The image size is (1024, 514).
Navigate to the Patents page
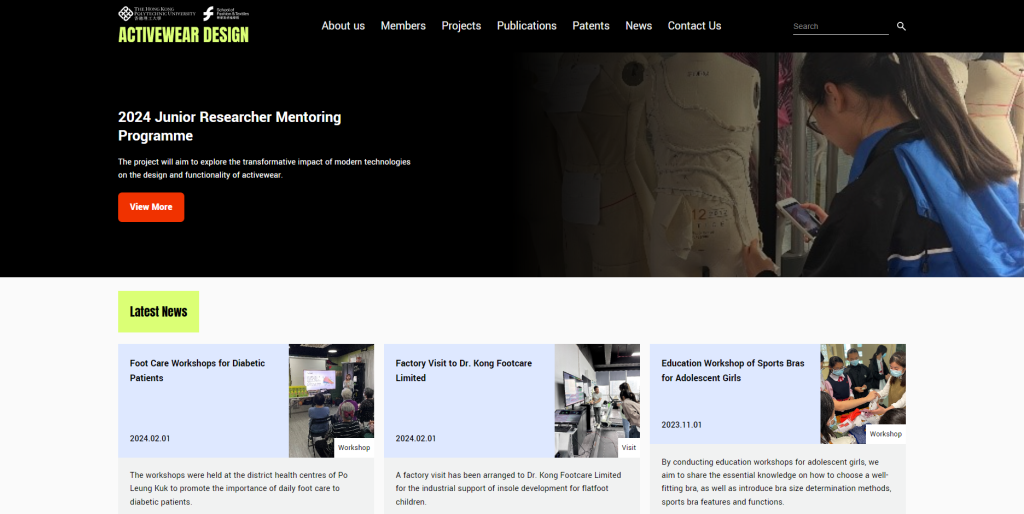(x=591, y=26)
